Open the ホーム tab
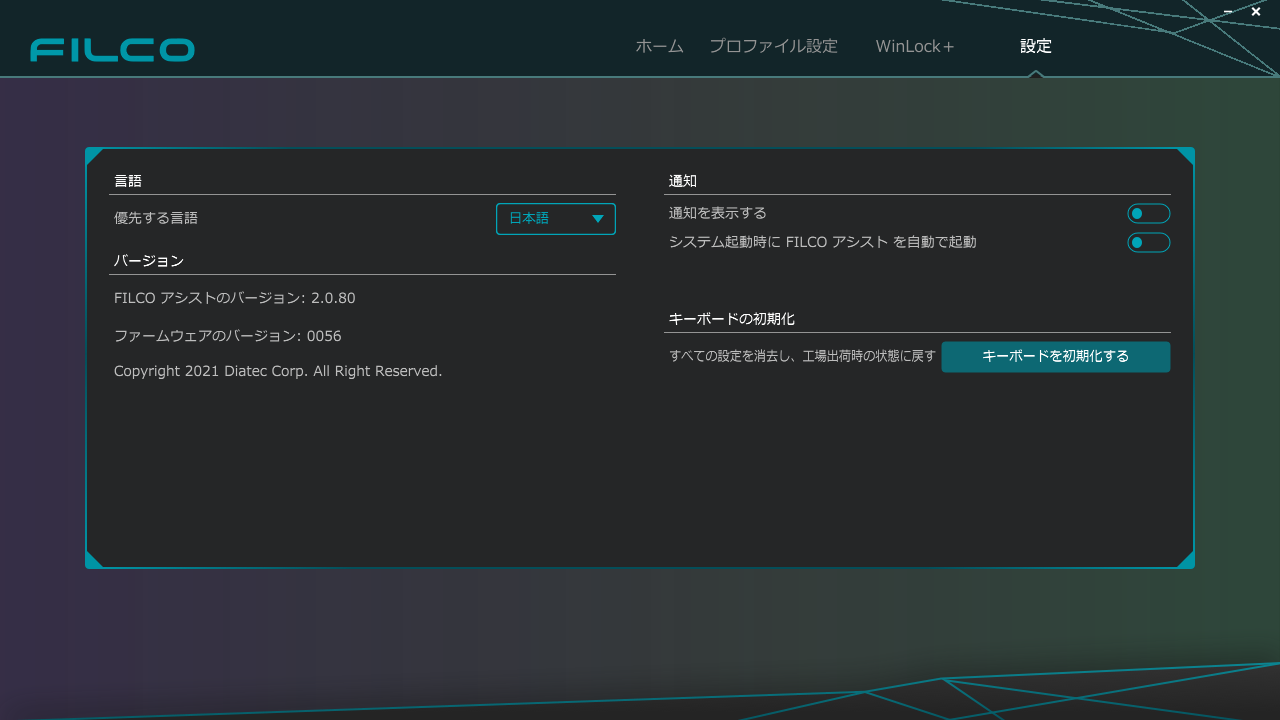The height and width of the screenshot is (720, 1280). click(x=660, y=46)
